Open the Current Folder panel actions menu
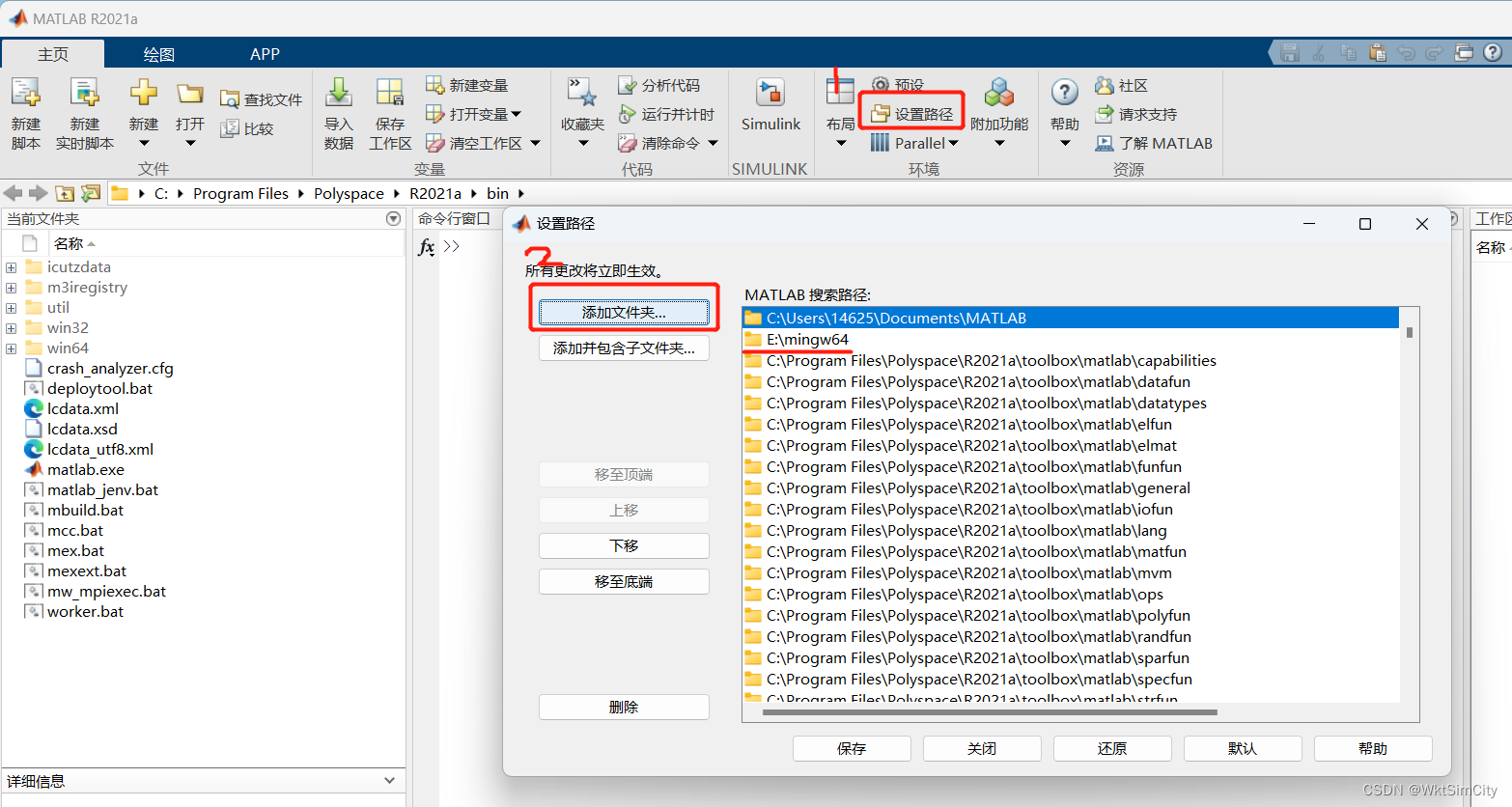Image resolution: width=1512 pixels, height=807 pixels. 393,219
